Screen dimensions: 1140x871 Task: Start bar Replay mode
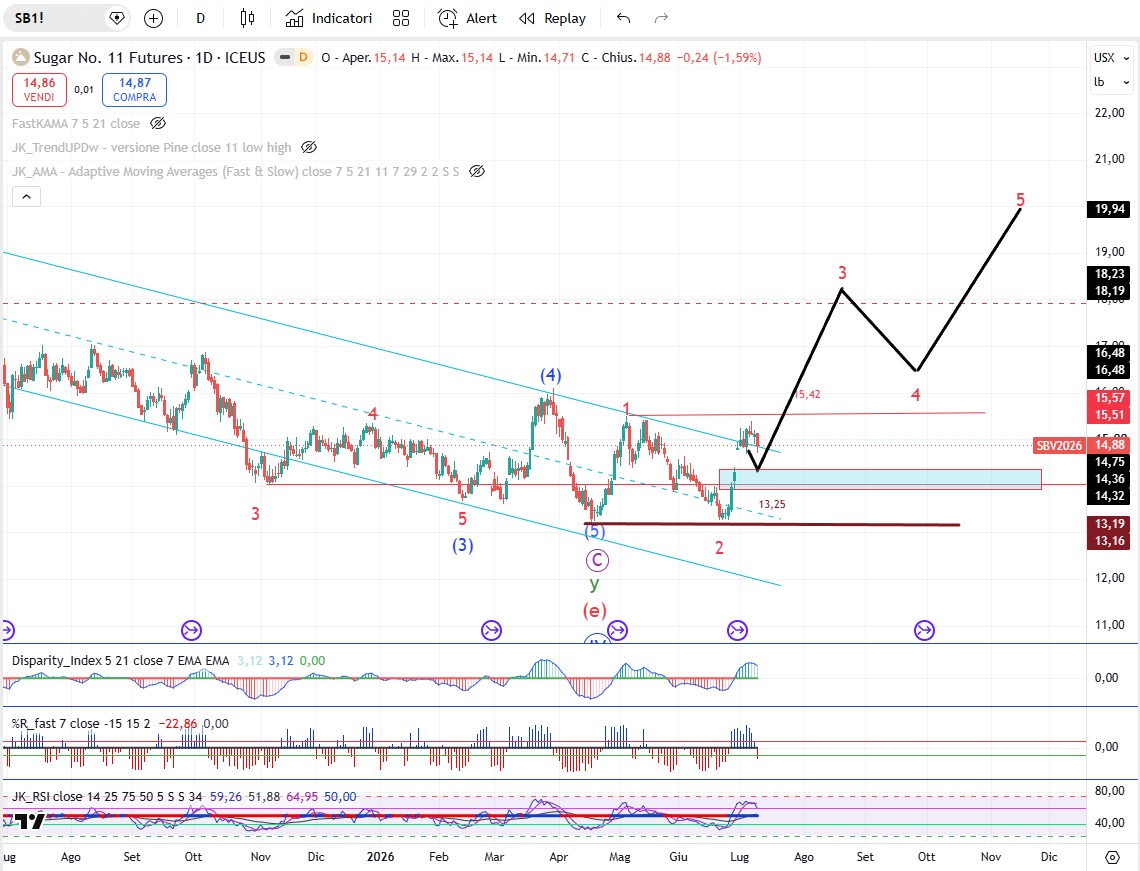point(553,18)
